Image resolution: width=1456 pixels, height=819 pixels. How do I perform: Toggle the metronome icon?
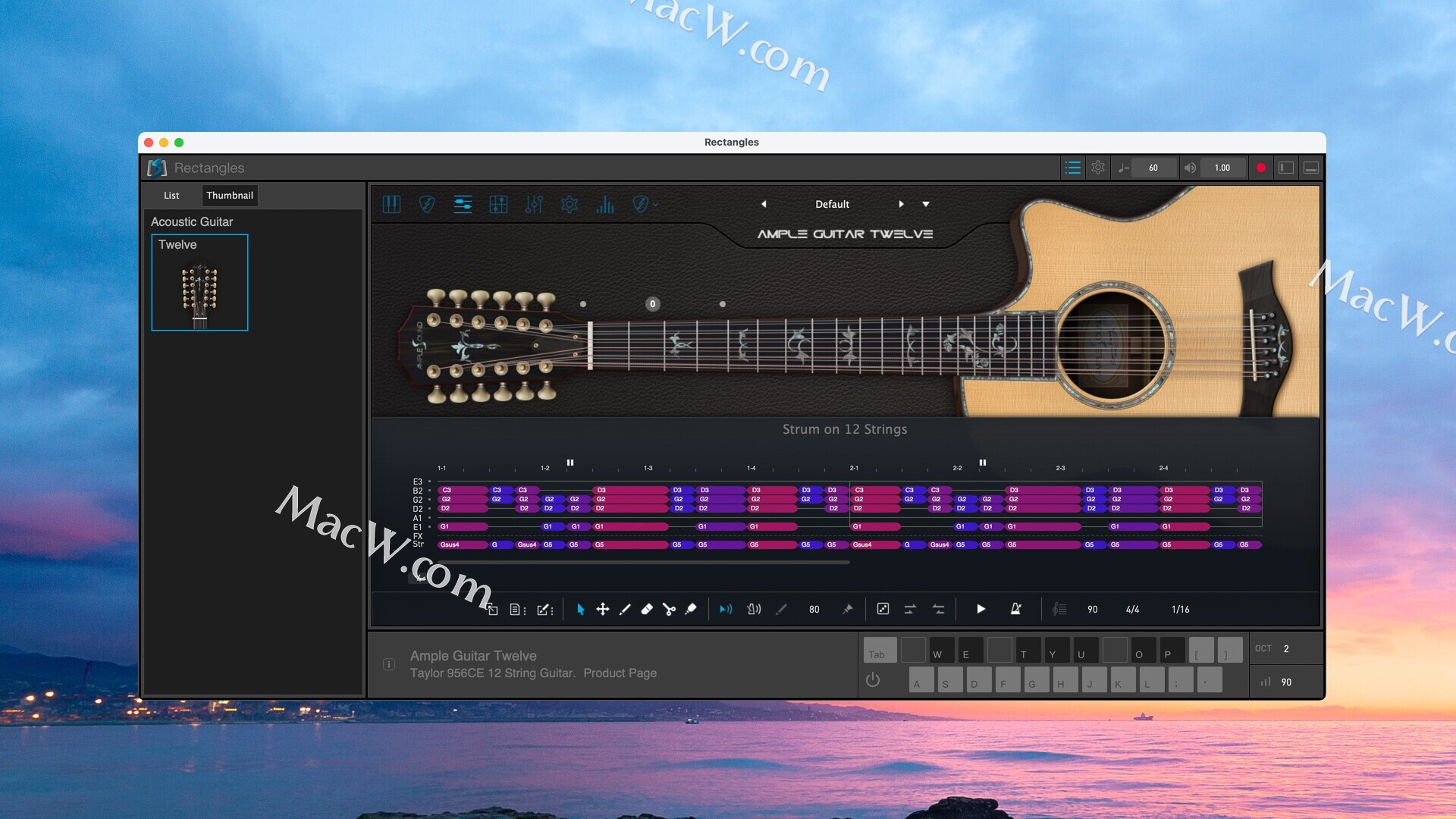(x=1015, y=609)
